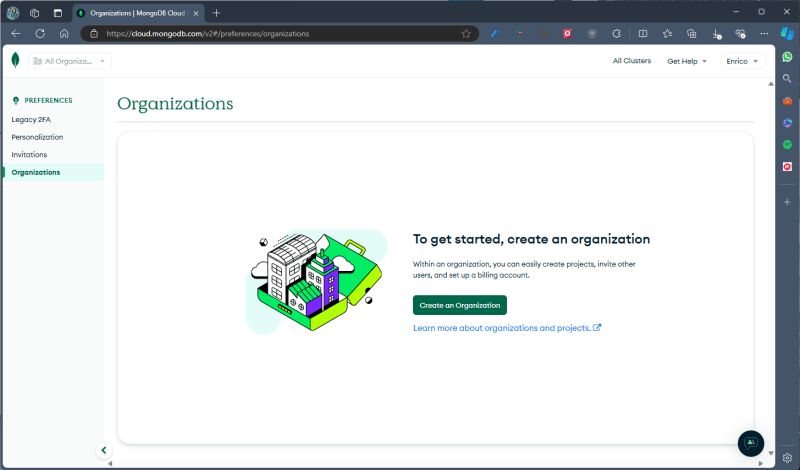
Task: Click the vertical scrollbar down arrow
Action: (x=770, y=453)
